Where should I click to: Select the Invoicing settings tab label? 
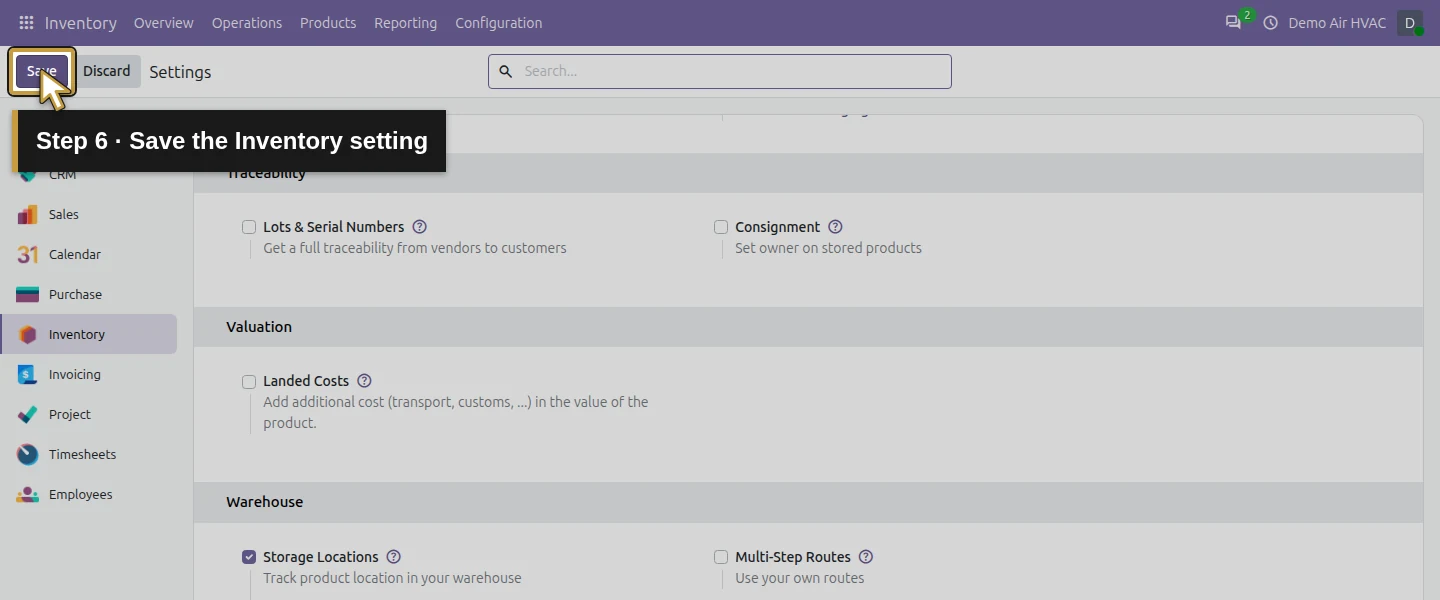[75, 375]
